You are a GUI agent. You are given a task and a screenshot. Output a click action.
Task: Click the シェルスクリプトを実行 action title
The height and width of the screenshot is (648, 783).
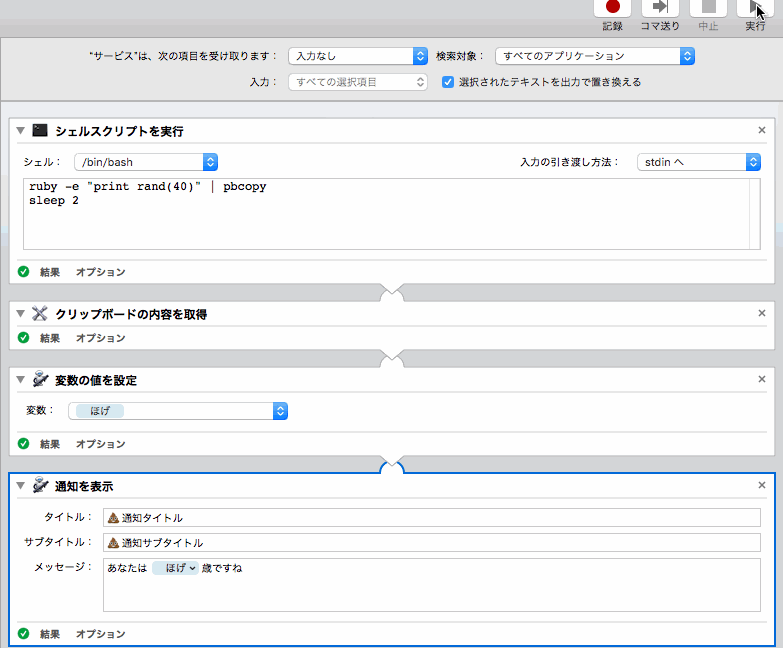pos(119,131)
